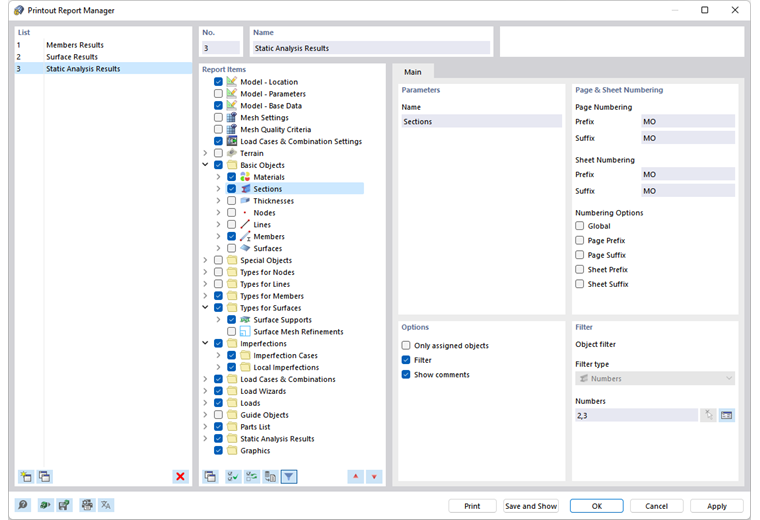760x520 pixels.
Task: Click the select numbers list icon
Action: (727, 415)
